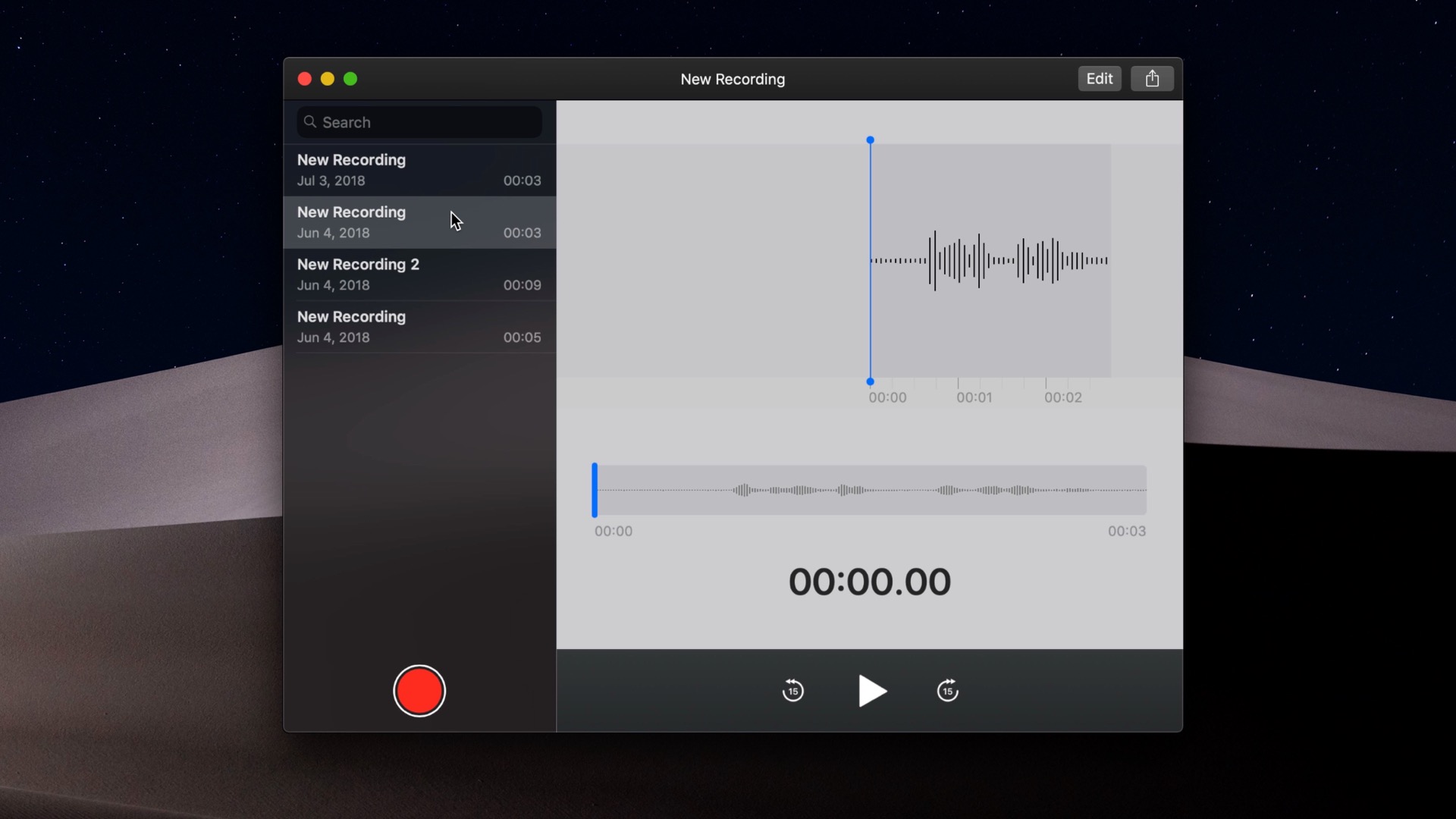Click the 00:01 mark on timeline ruler

[x=974, y=397]
